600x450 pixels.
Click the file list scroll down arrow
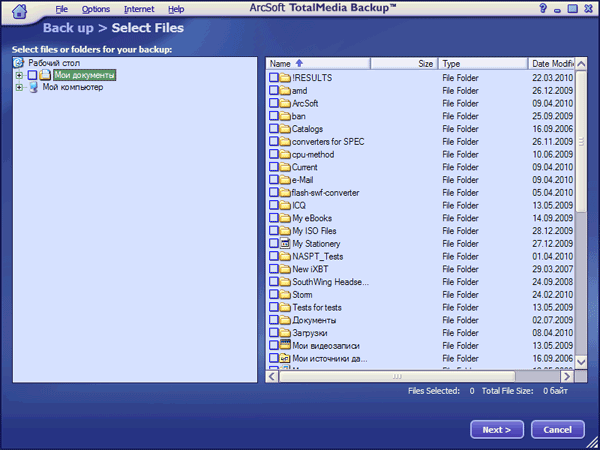581,362
